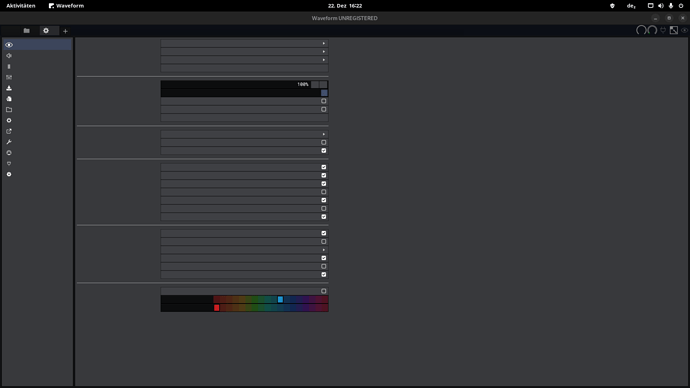Open the dropdown arrow between checkboxes in fifth group
The width and height of the screenshot is (690, 388).
(323, 250)
